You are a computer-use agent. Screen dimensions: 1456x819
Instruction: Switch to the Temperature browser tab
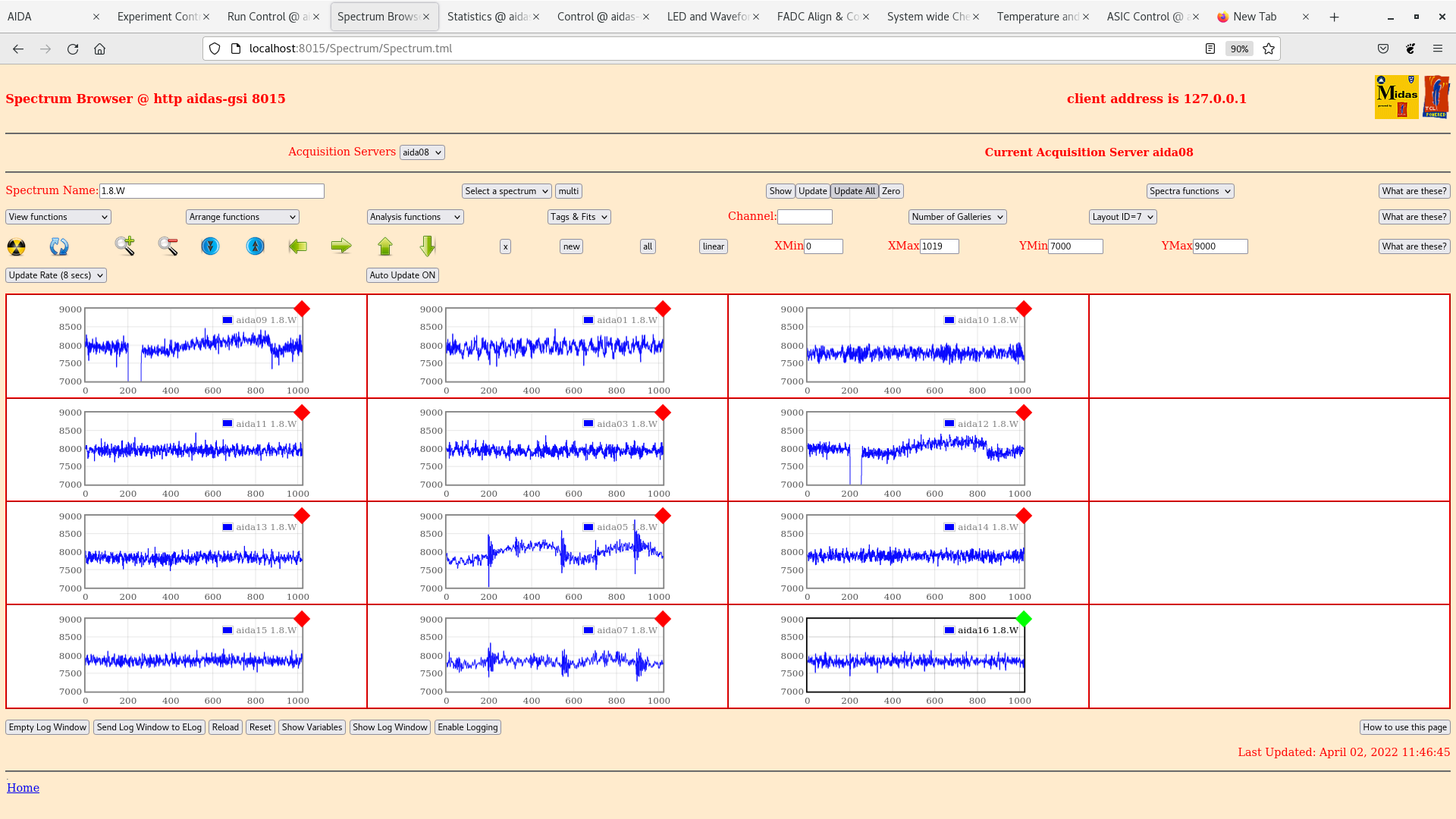tap(1037, 17)
